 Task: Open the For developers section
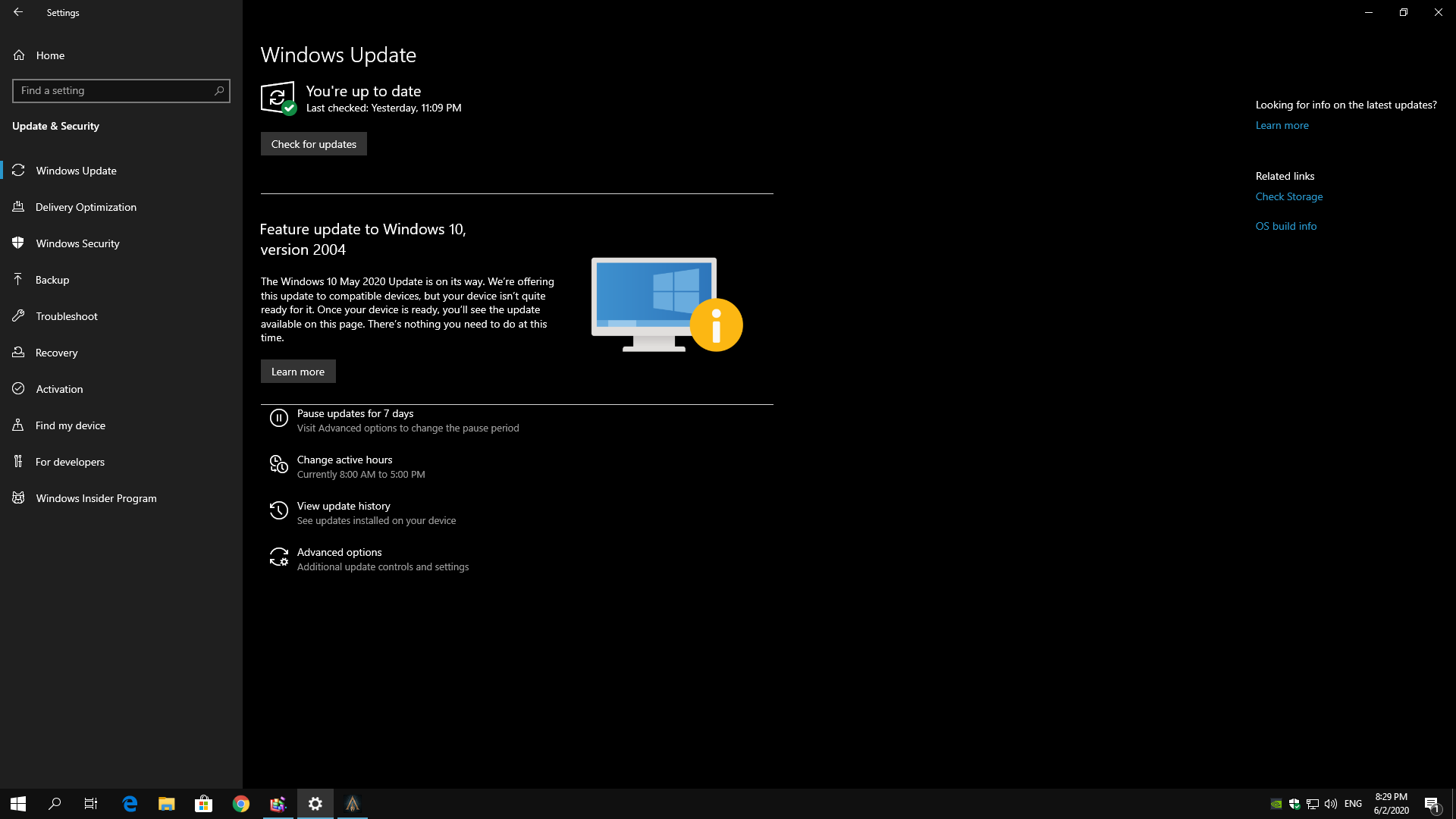tap(70, 462)
